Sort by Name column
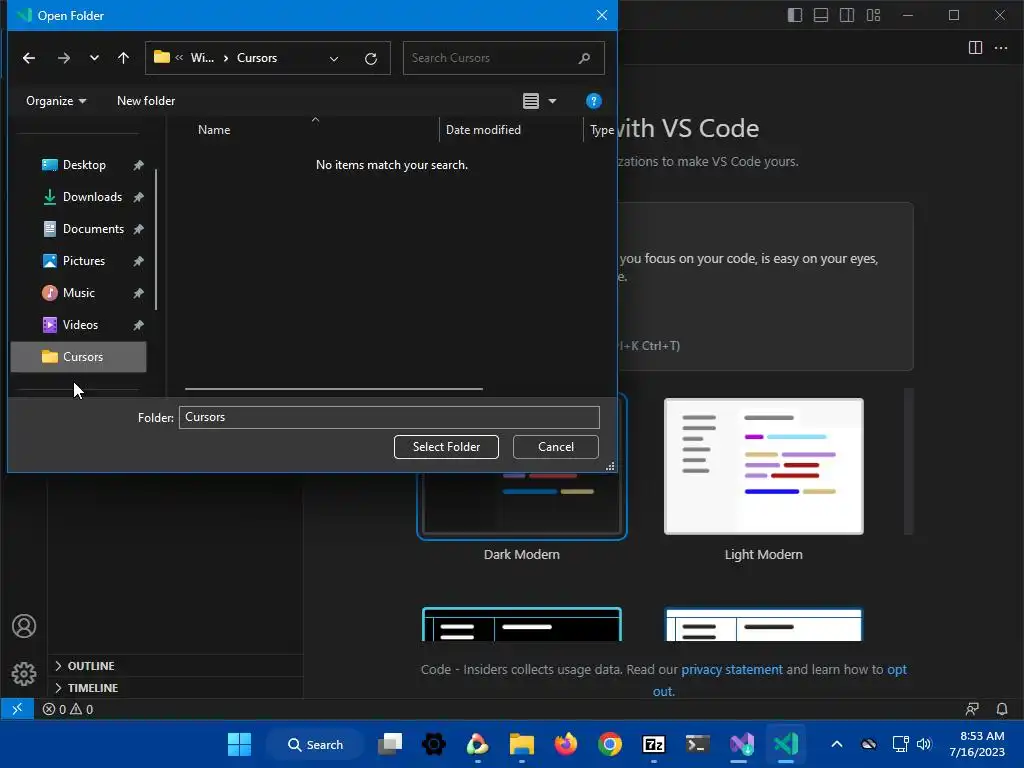Image resolution: width=1024 pixels, height=768 pixels. pos(214,129)
